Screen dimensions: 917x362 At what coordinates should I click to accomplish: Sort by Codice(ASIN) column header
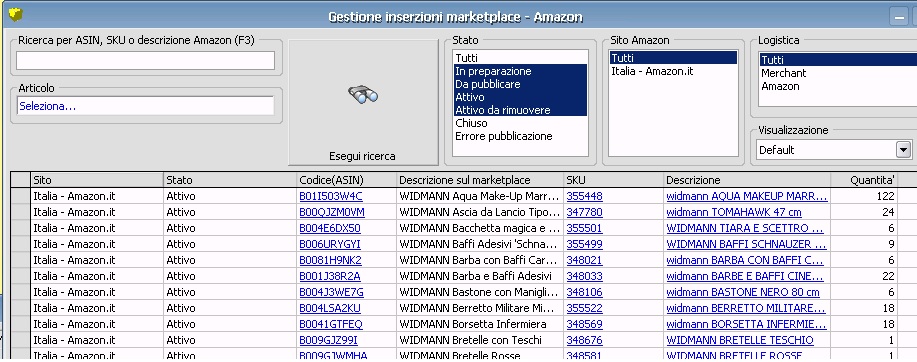(x=346, y=180)
